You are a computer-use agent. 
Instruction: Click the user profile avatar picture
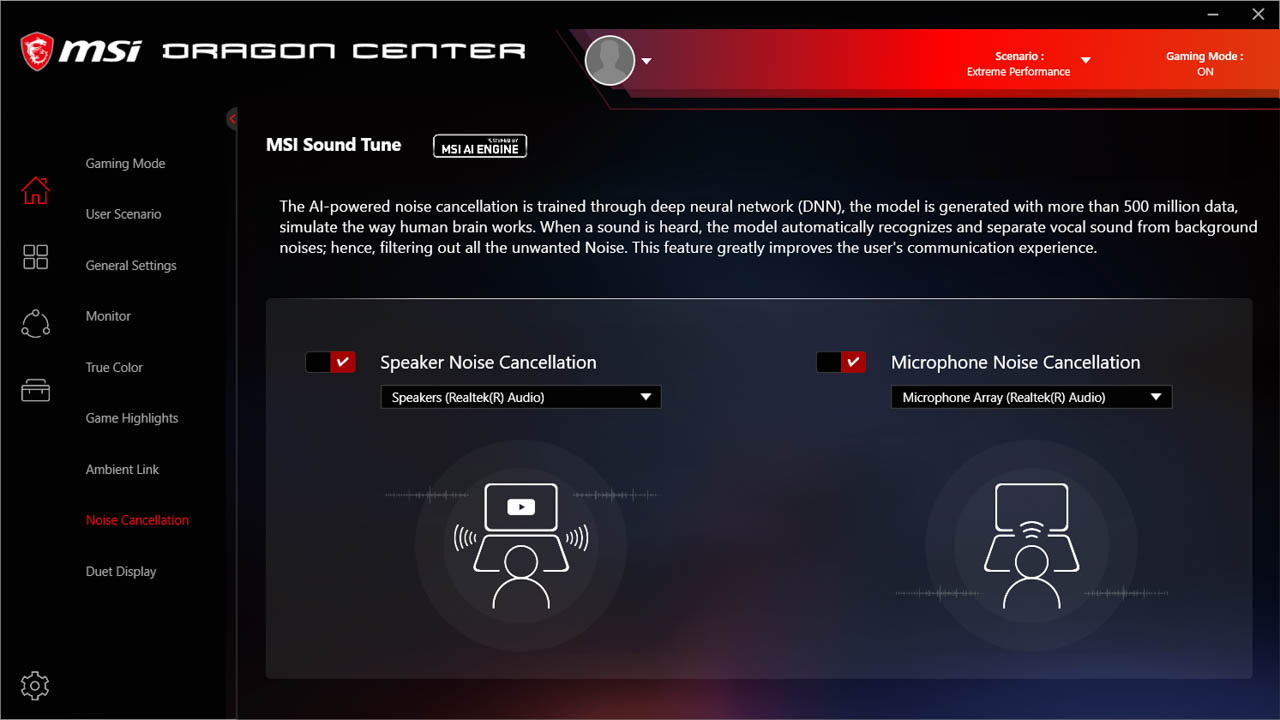coord(610,61)
